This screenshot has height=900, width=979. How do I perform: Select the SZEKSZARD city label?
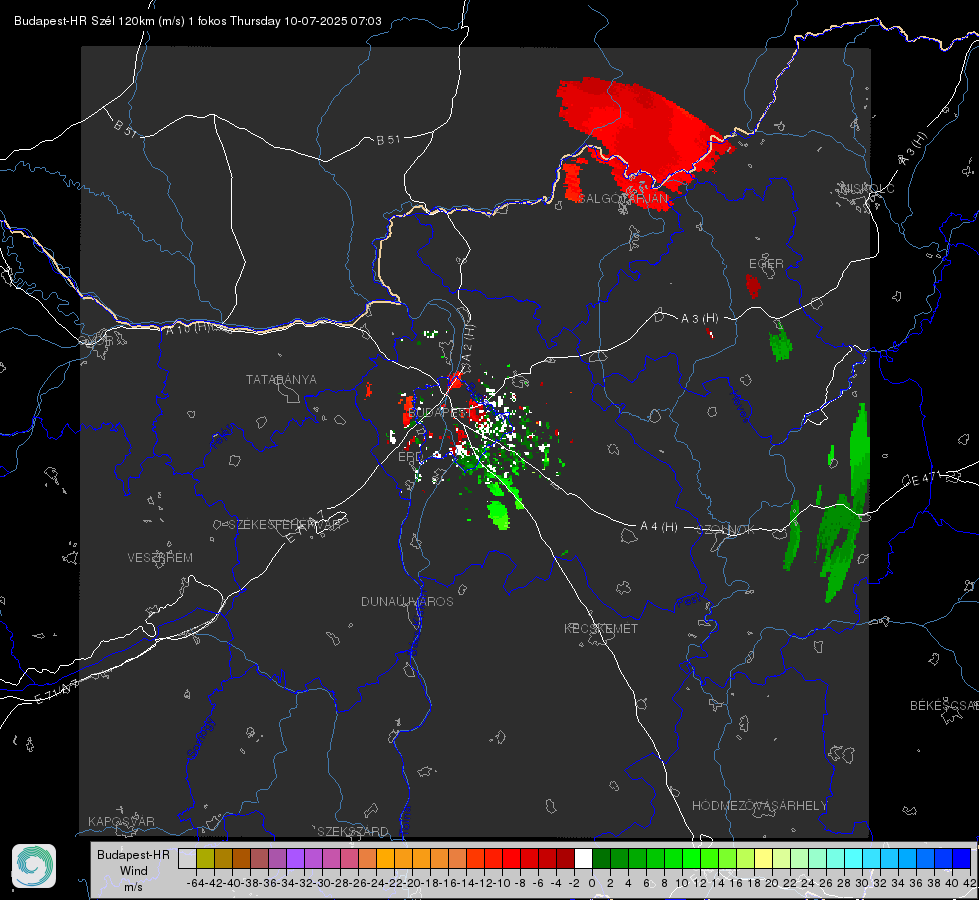(x=353, y=831)
